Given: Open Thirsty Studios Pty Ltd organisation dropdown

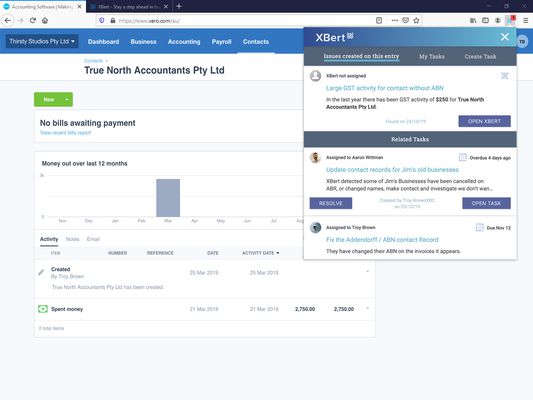Looking at the screenshot, I should [42, 41].
